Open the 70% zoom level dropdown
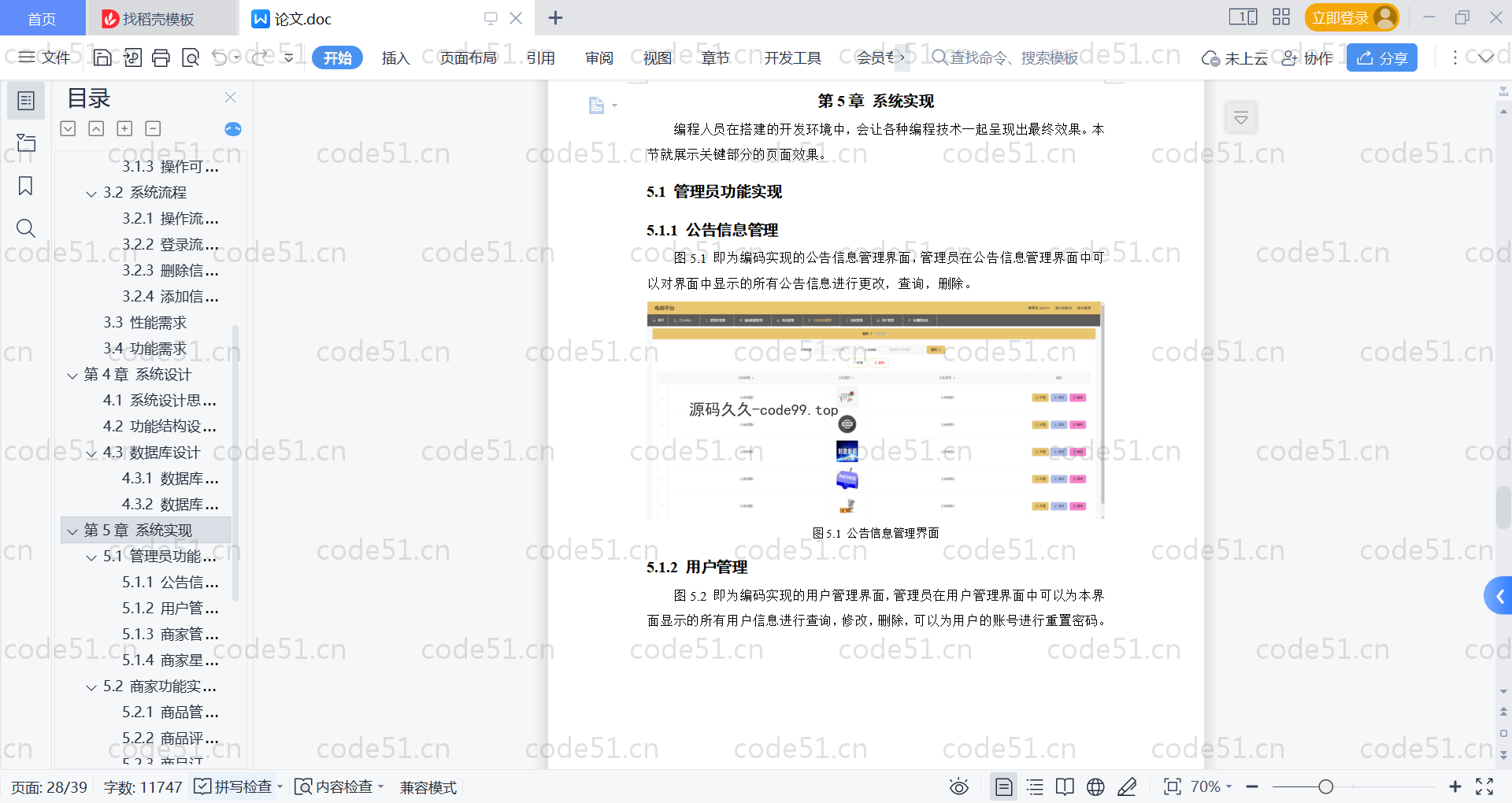Image resolution: width=1512 pixels, height=803 pixels. click(x=1210, y=786)
